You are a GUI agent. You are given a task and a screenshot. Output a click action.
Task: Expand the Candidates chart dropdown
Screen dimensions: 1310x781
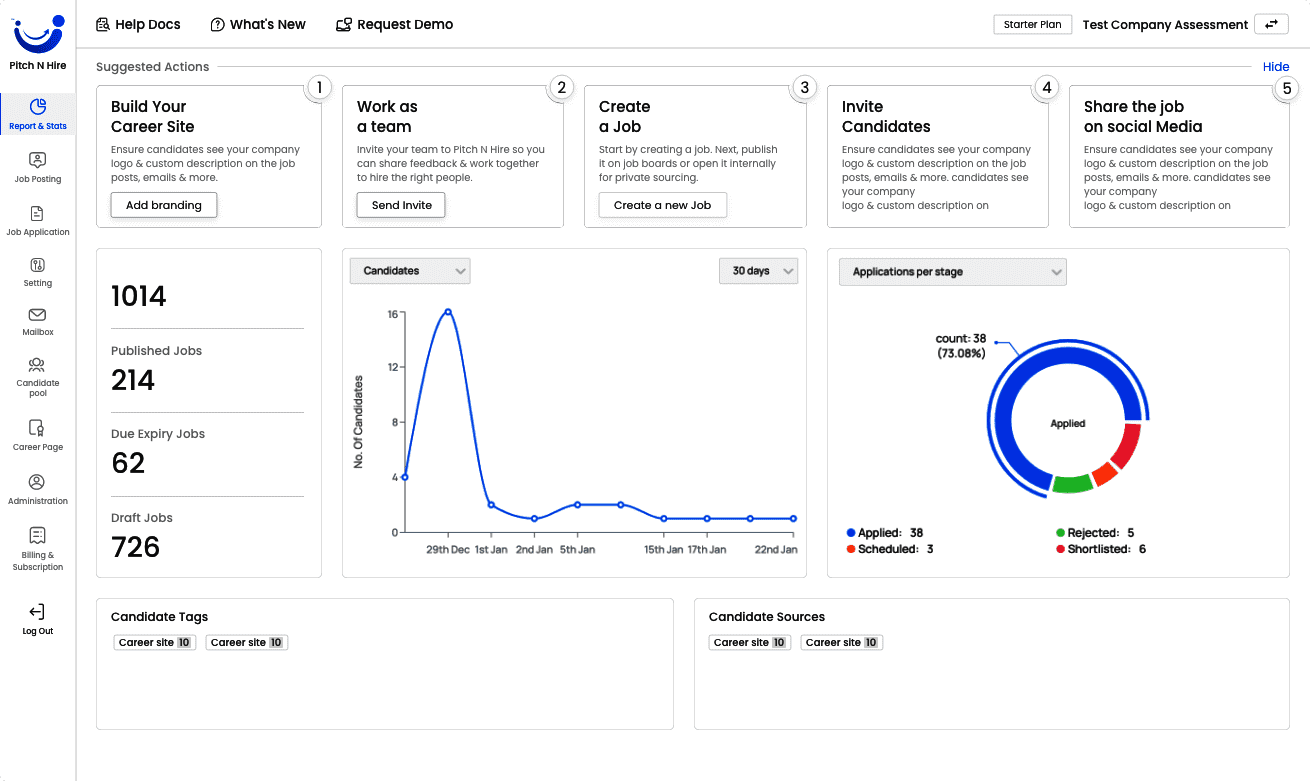pyautogui.click(x=410, y=271)
